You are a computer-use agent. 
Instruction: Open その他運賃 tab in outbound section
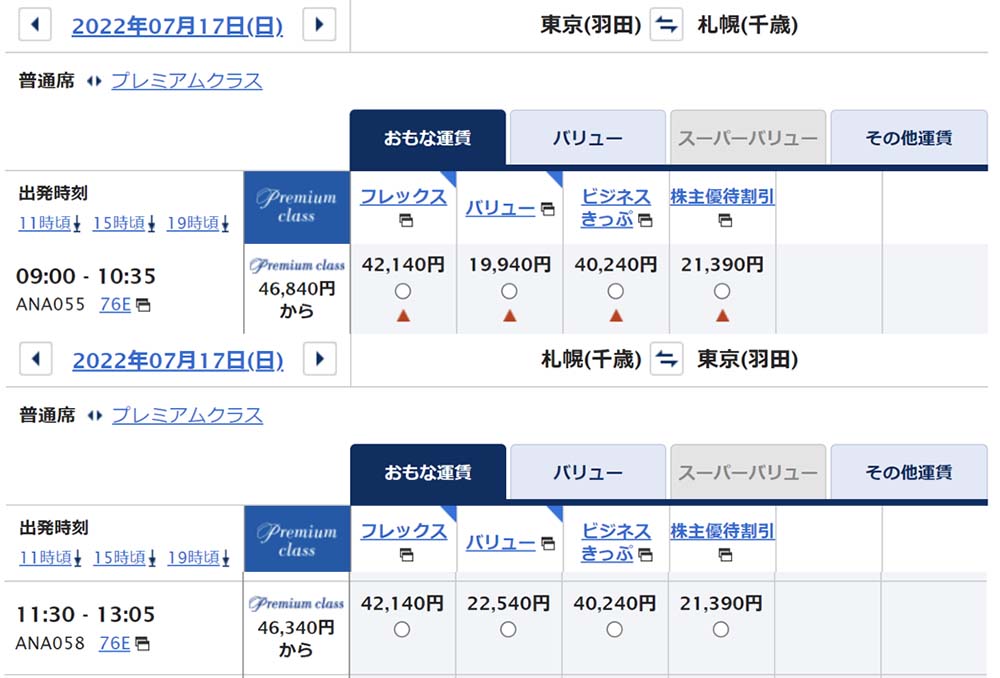(x=909, y=138)
